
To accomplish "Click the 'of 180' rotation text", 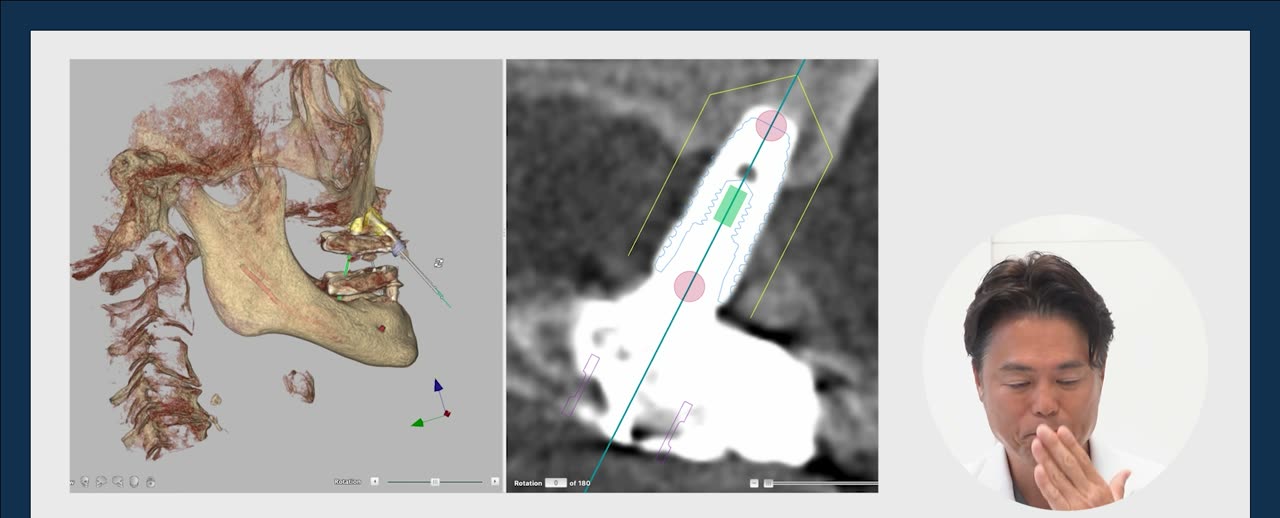I will tap(579, 483).
